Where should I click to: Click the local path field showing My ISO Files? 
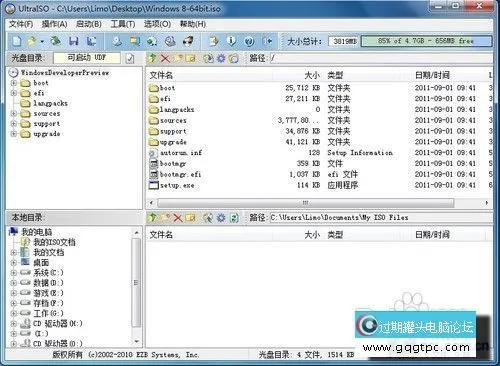(381, 218)
